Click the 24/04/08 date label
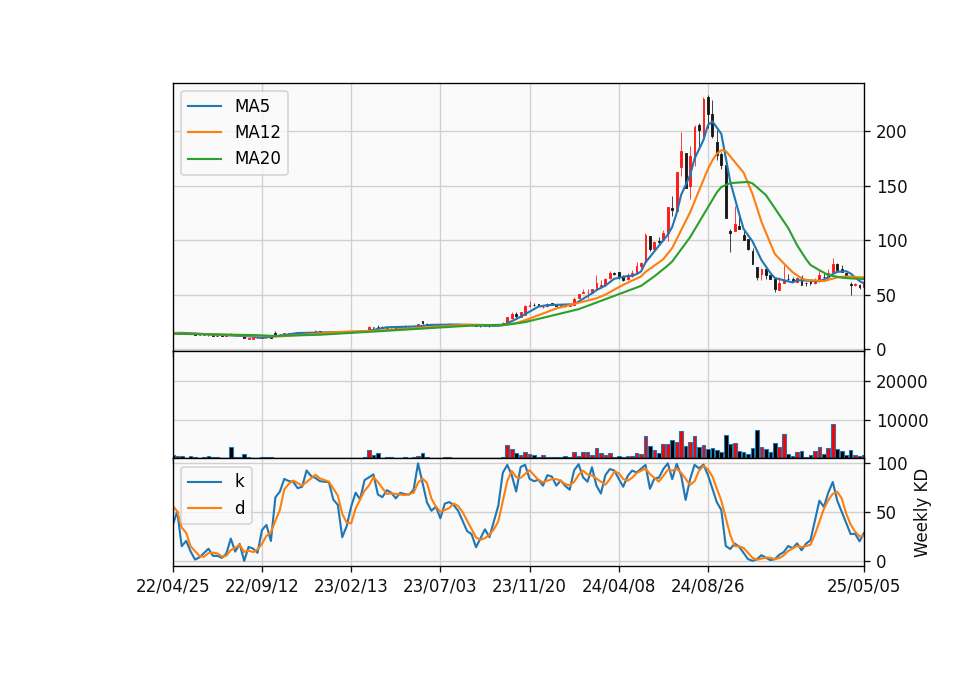The height and width of the screenshot is (690, 960). pyautogui.click(x=618, y=586)
